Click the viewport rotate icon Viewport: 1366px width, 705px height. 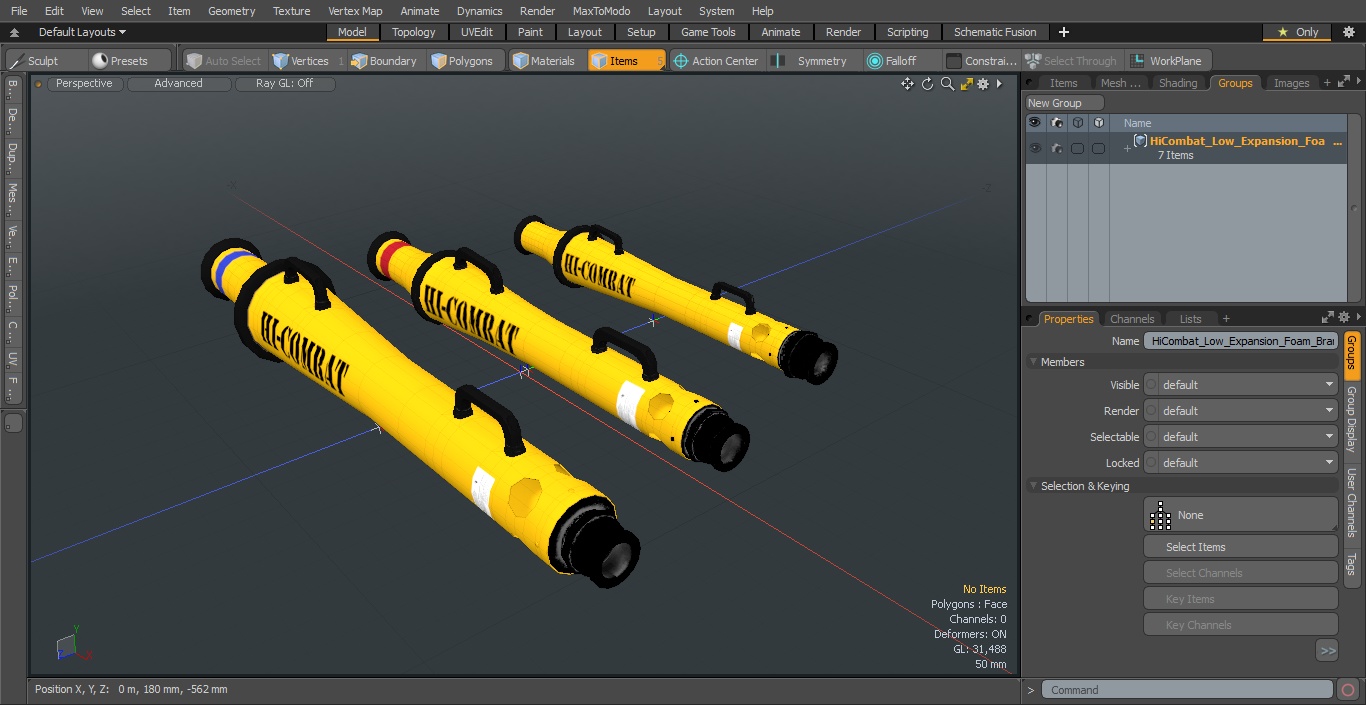pos(927,84)
